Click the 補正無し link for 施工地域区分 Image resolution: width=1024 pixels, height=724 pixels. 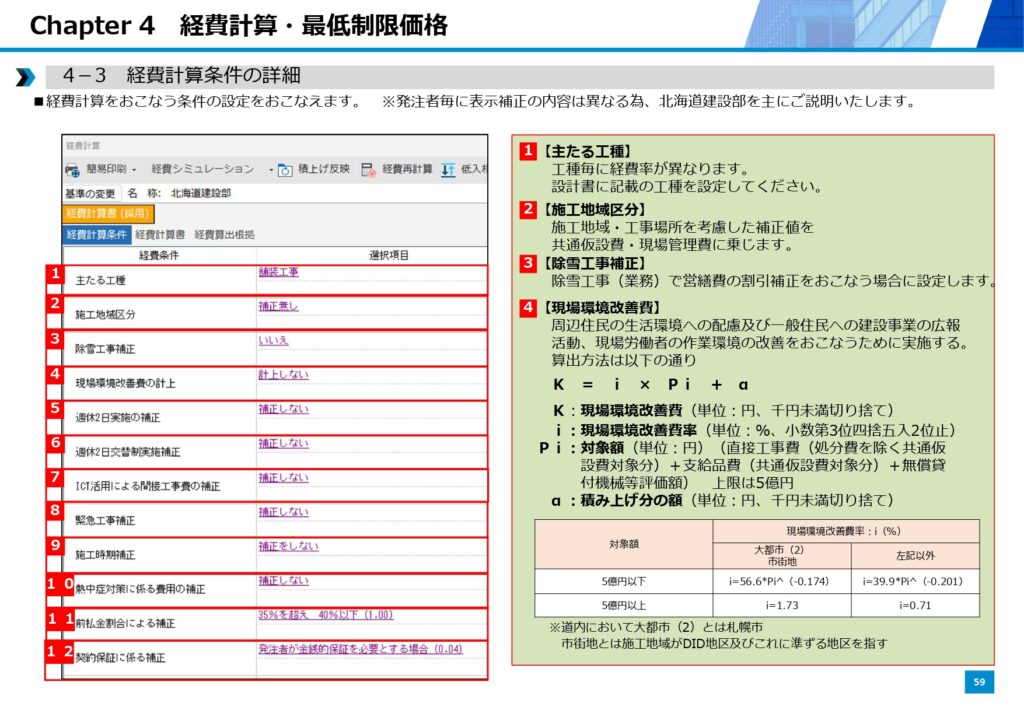click(x=278, y=306)
